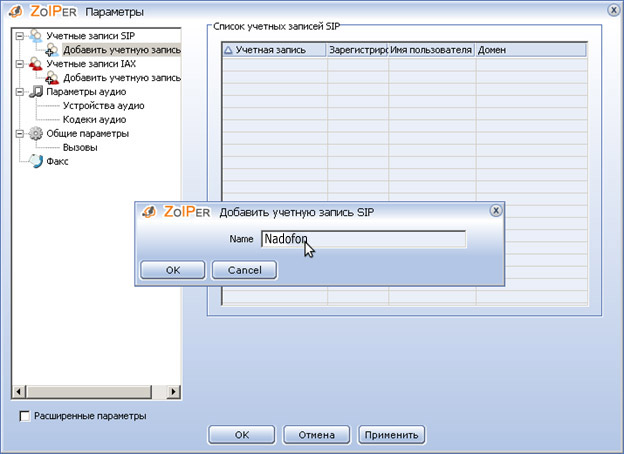Click the audio parameters music note icon
Image resolution: width=624 pixels, height=454 pixels.
click(35, 92)
